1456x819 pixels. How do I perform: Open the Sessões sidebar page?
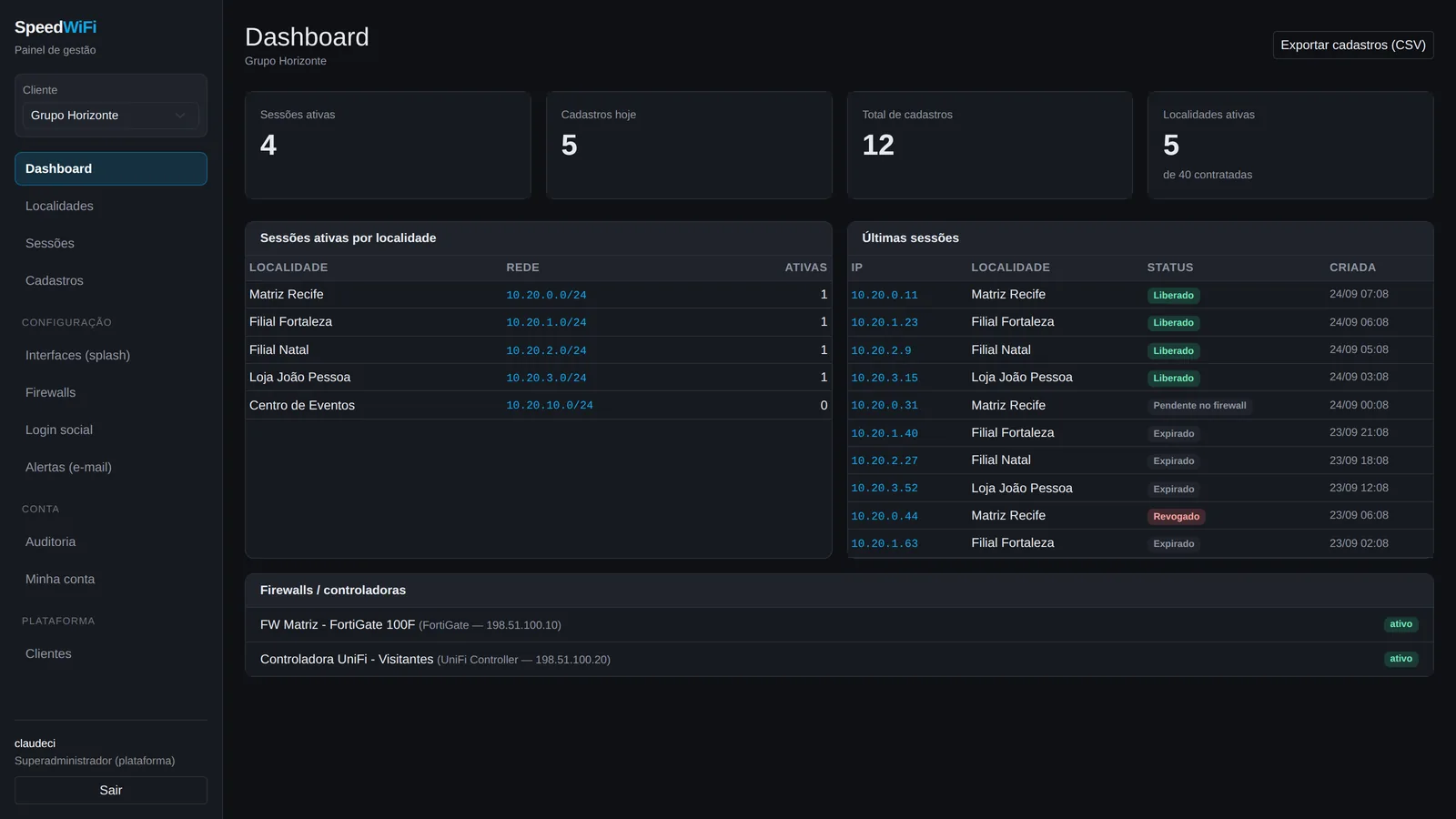click(111, 243)
